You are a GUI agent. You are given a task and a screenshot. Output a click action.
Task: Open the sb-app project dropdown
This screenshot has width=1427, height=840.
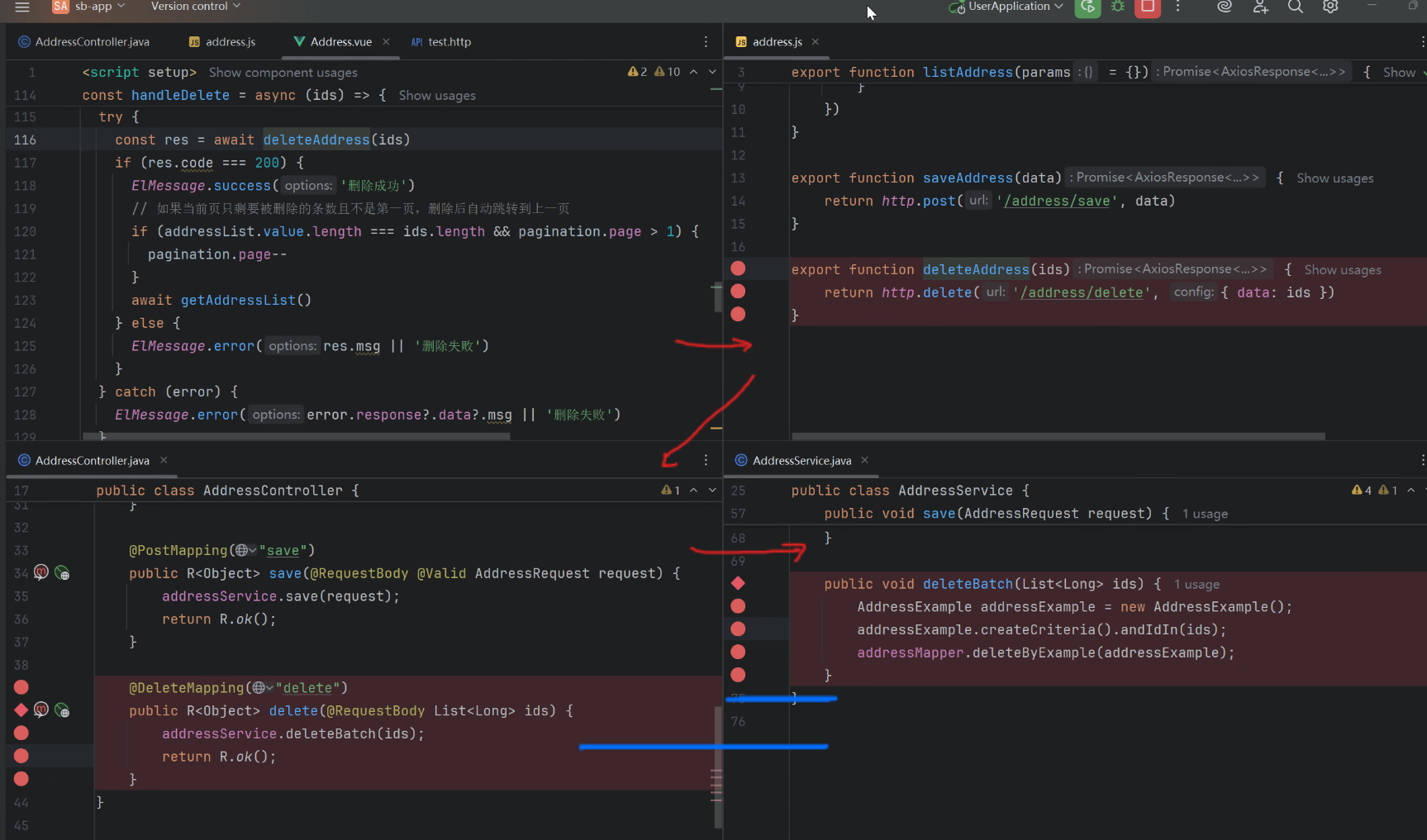(88, 7)
